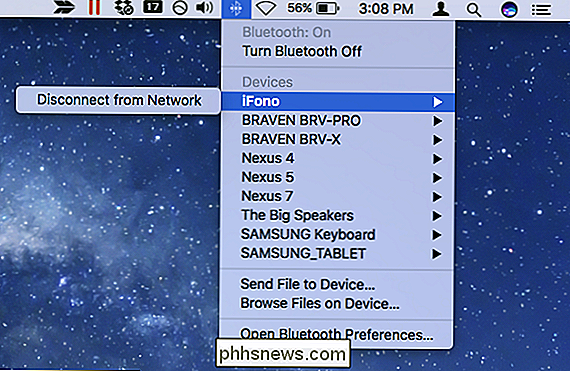
Task: Click the battery 56% indicator
Action: click(313, 8)
